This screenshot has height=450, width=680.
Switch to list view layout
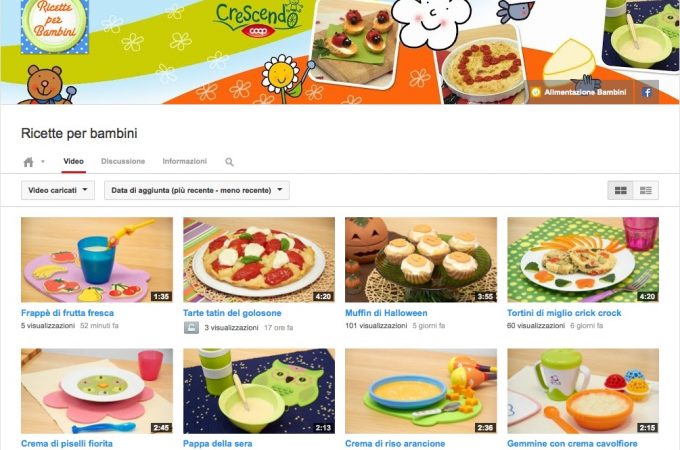646,190
